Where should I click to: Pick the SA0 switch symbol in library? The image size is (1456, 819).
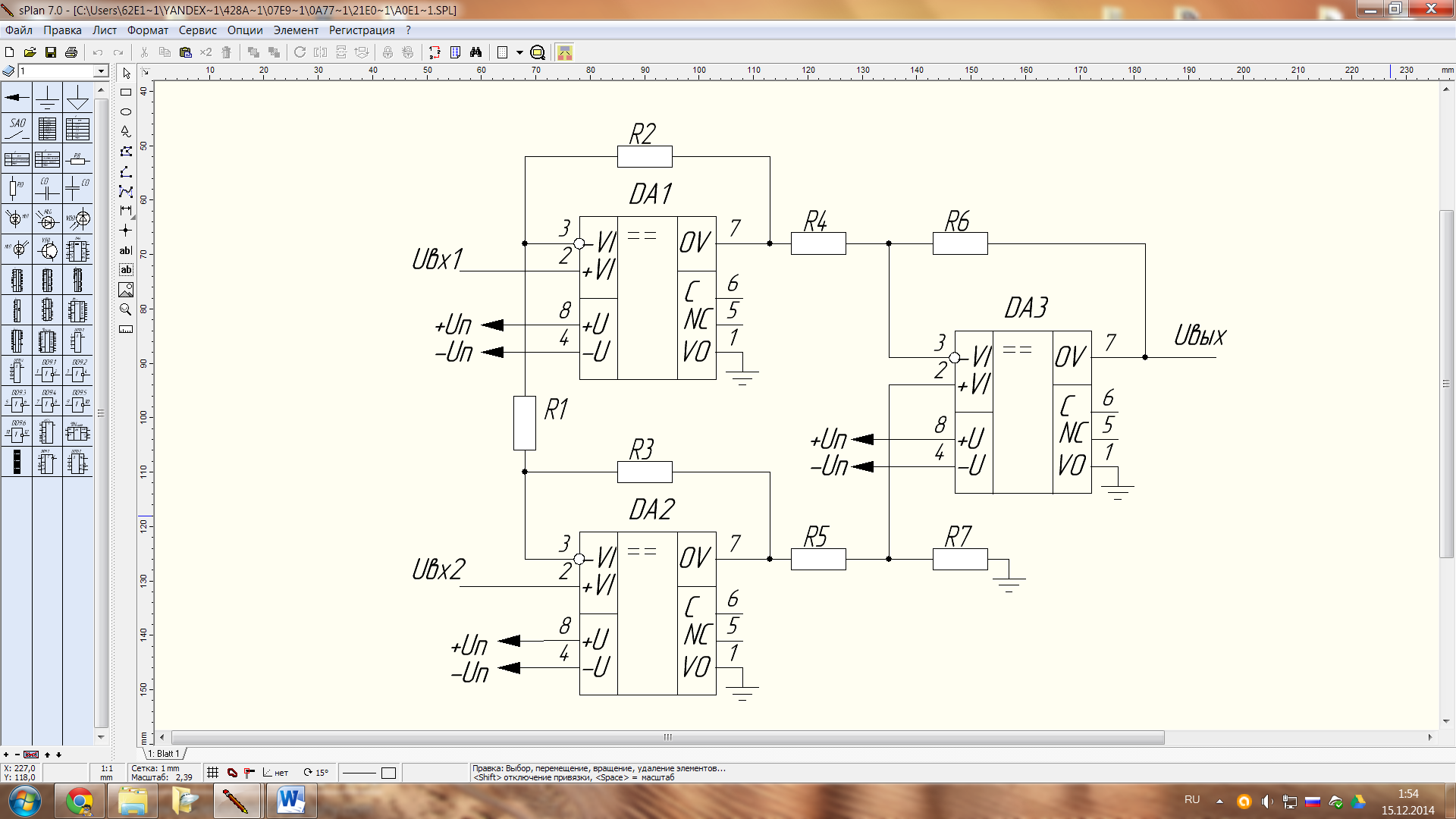(x=17, y=128)
